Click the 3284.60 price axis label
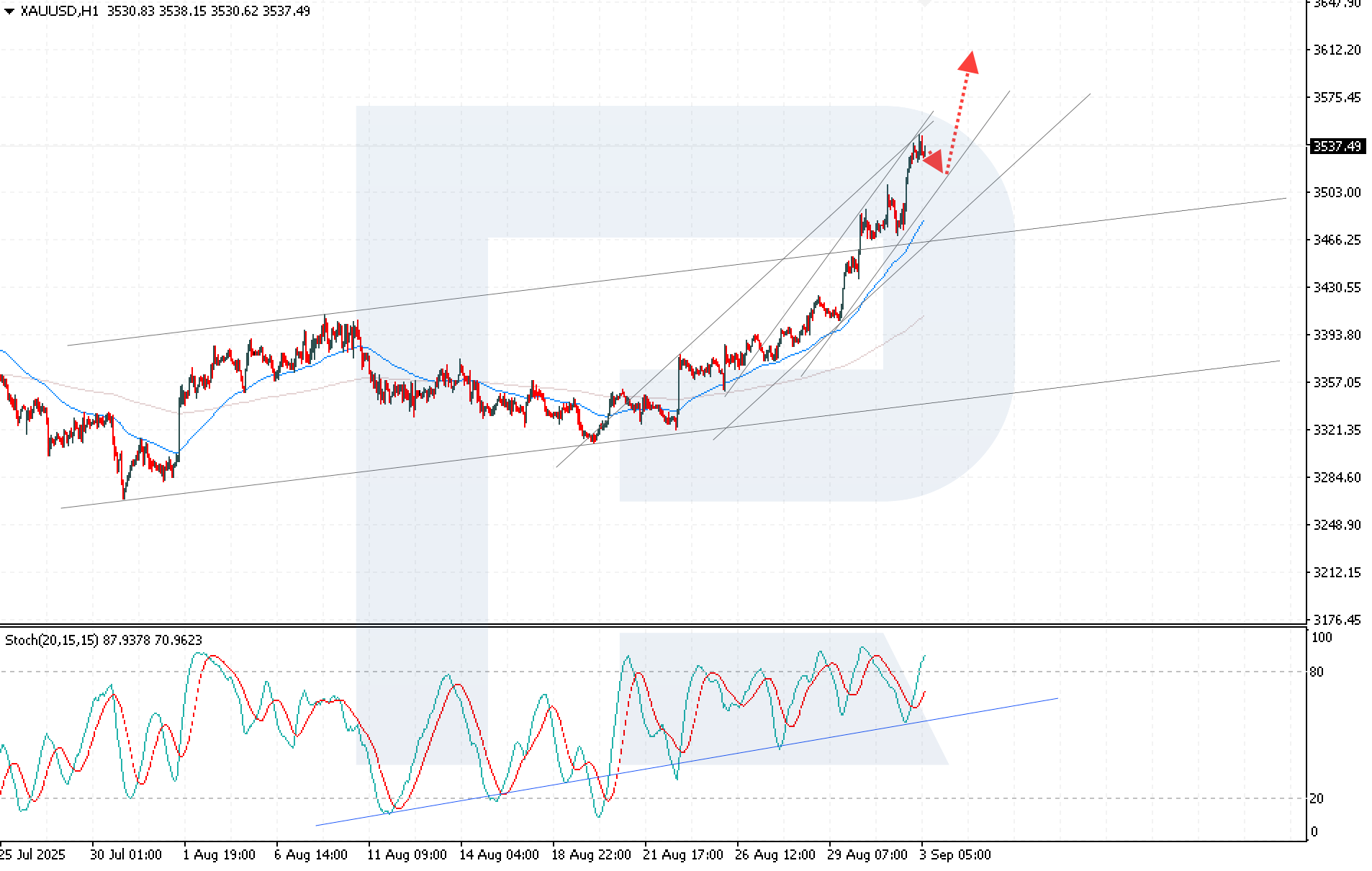 pyautogui.click(x=1337, y=477)
